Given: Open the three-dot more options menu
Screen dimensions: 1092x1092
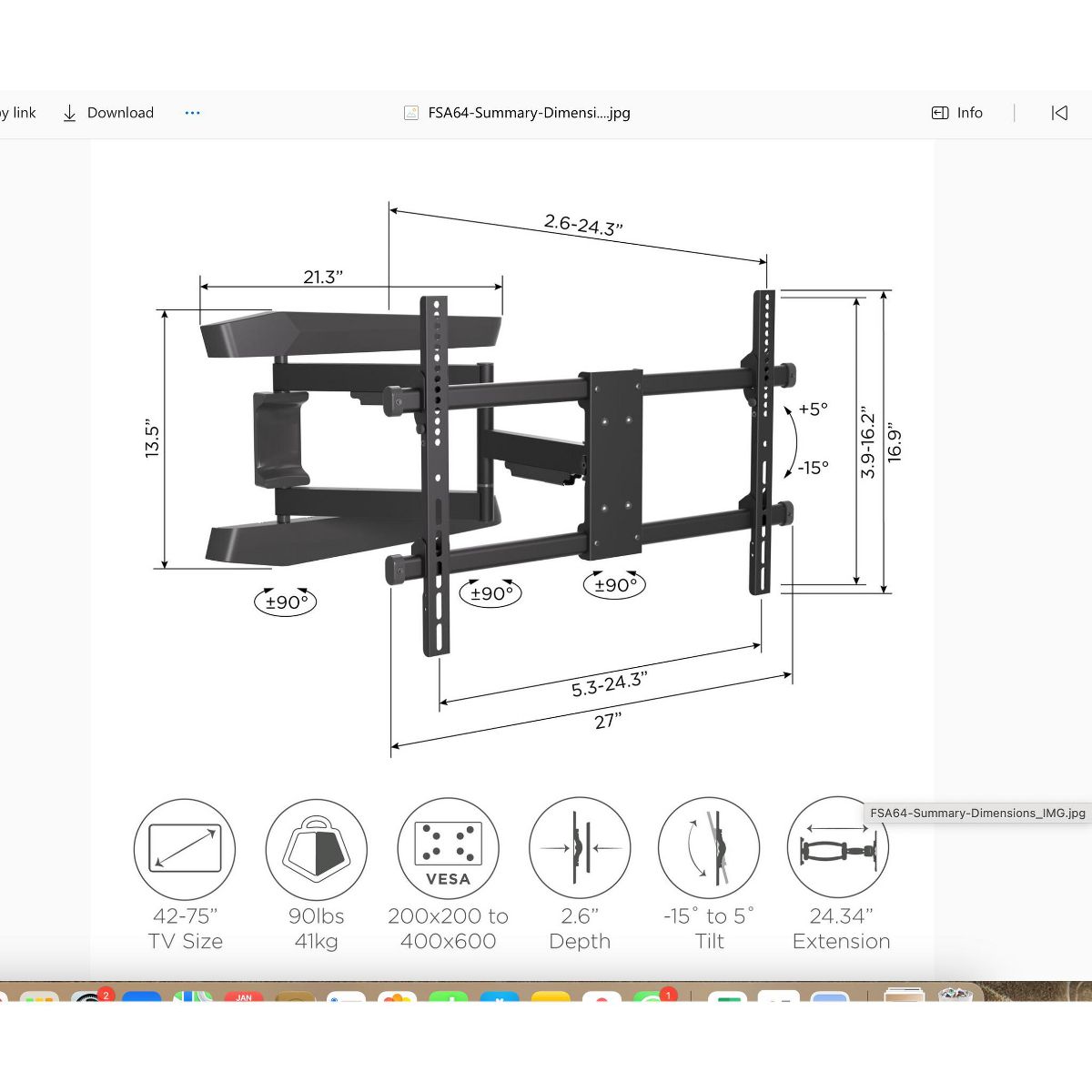Looking at the screenshot, I should coord(192,113).
